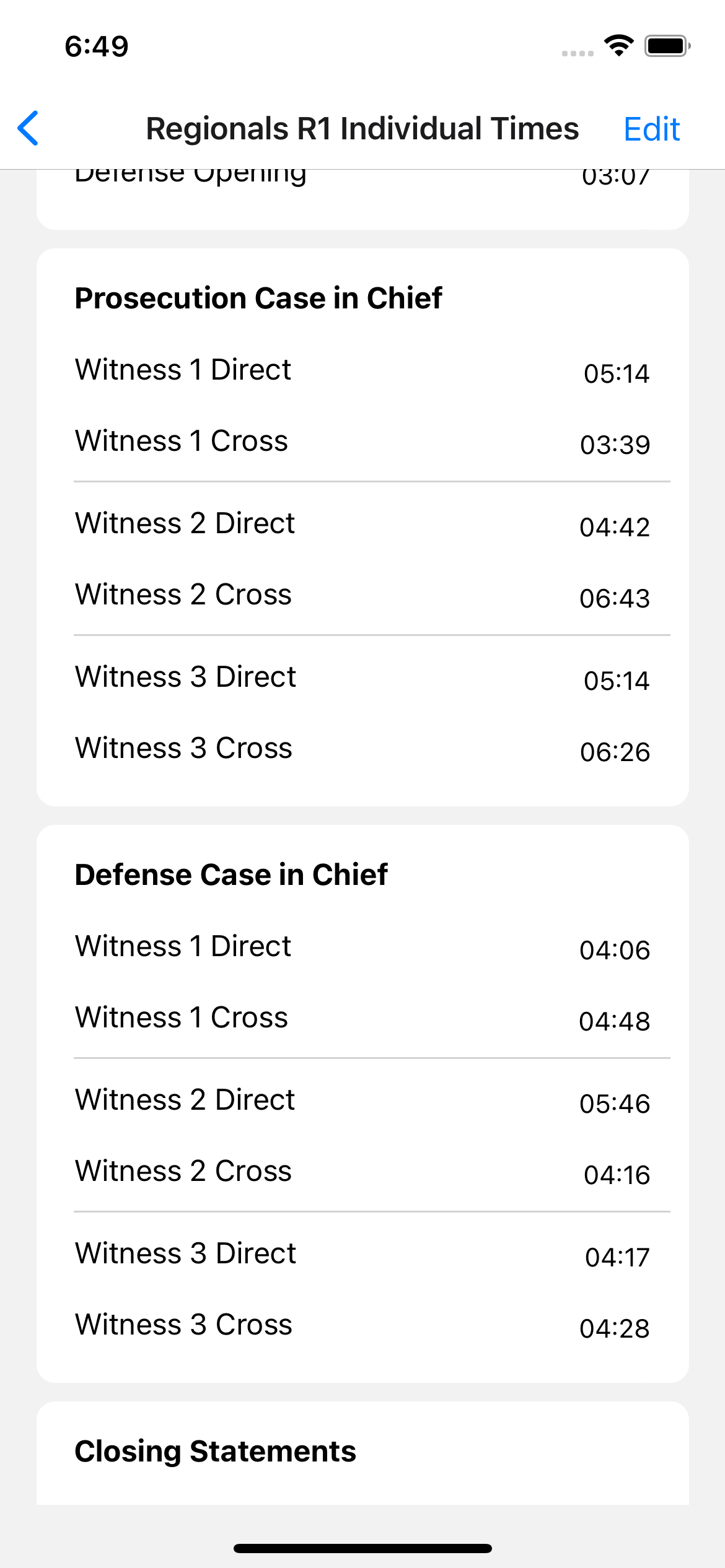Tap the Edit button
The image size is (725, 1568).
(651, 128)
